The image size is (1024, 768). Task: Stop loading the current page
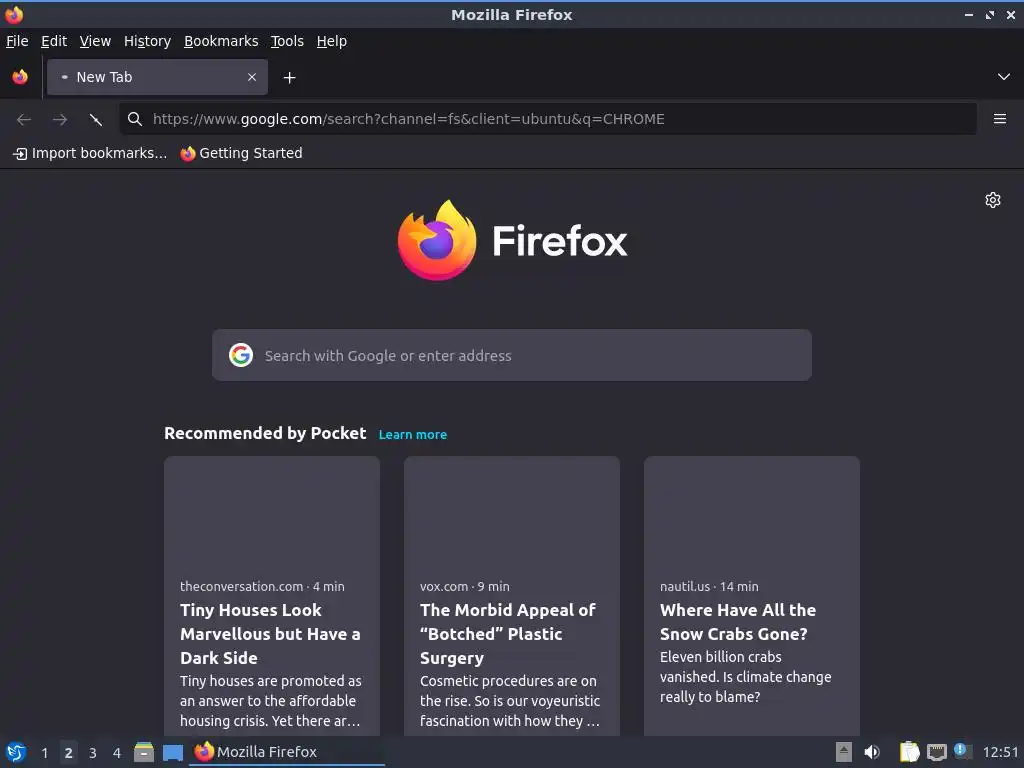point(95,119)
